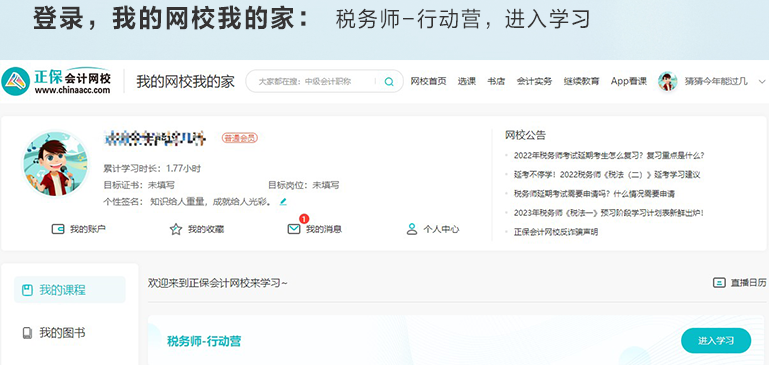Open notice 正保会计网校反诈骗声明
Screen dimensions: 769x365
556,232
